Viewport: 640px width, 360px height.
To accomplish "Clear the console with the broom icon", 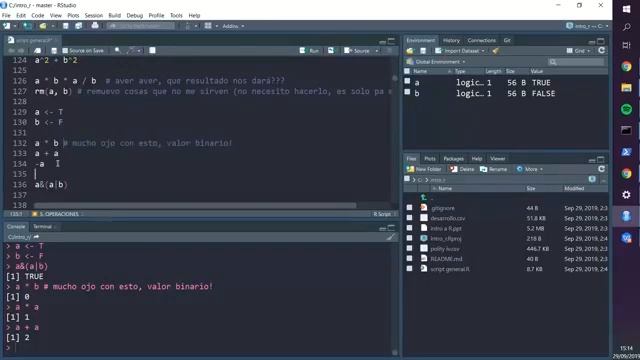I will pyautogui.click(x=391, y=237).
